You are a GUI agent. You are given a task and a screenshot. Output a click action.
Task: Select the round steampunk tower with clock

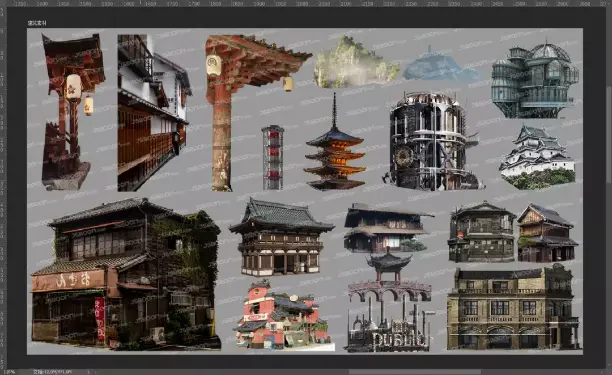[x=434, y=141]
